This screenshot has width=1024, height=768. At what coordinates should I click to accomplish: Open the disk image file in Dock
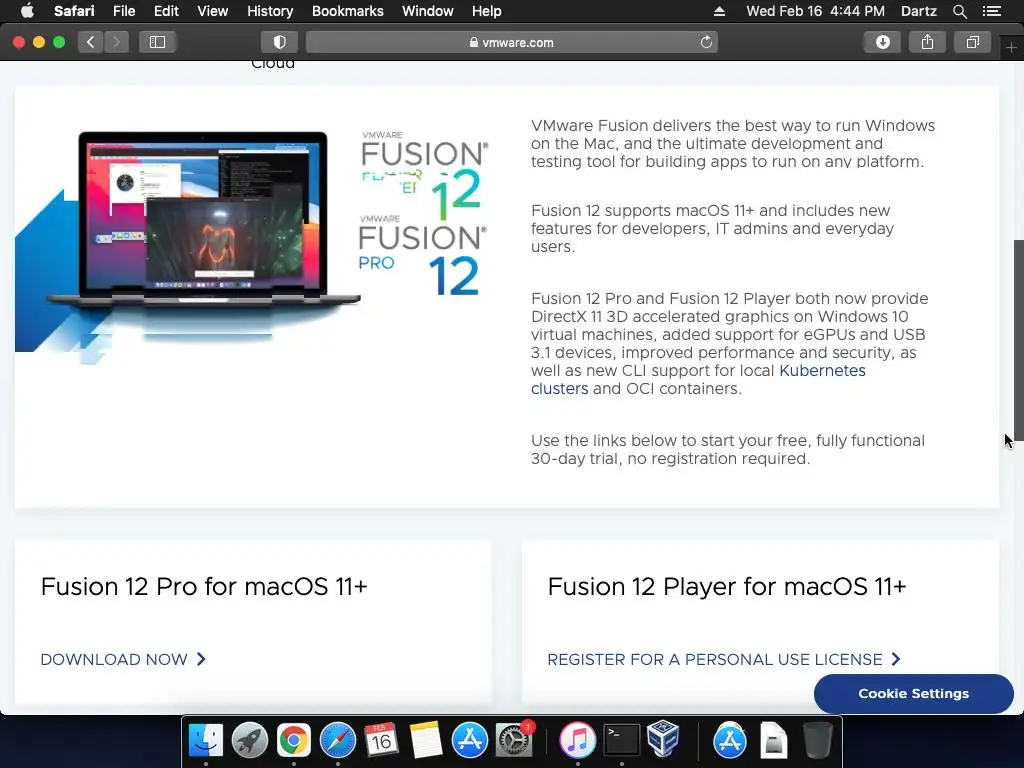pos(774,740)
